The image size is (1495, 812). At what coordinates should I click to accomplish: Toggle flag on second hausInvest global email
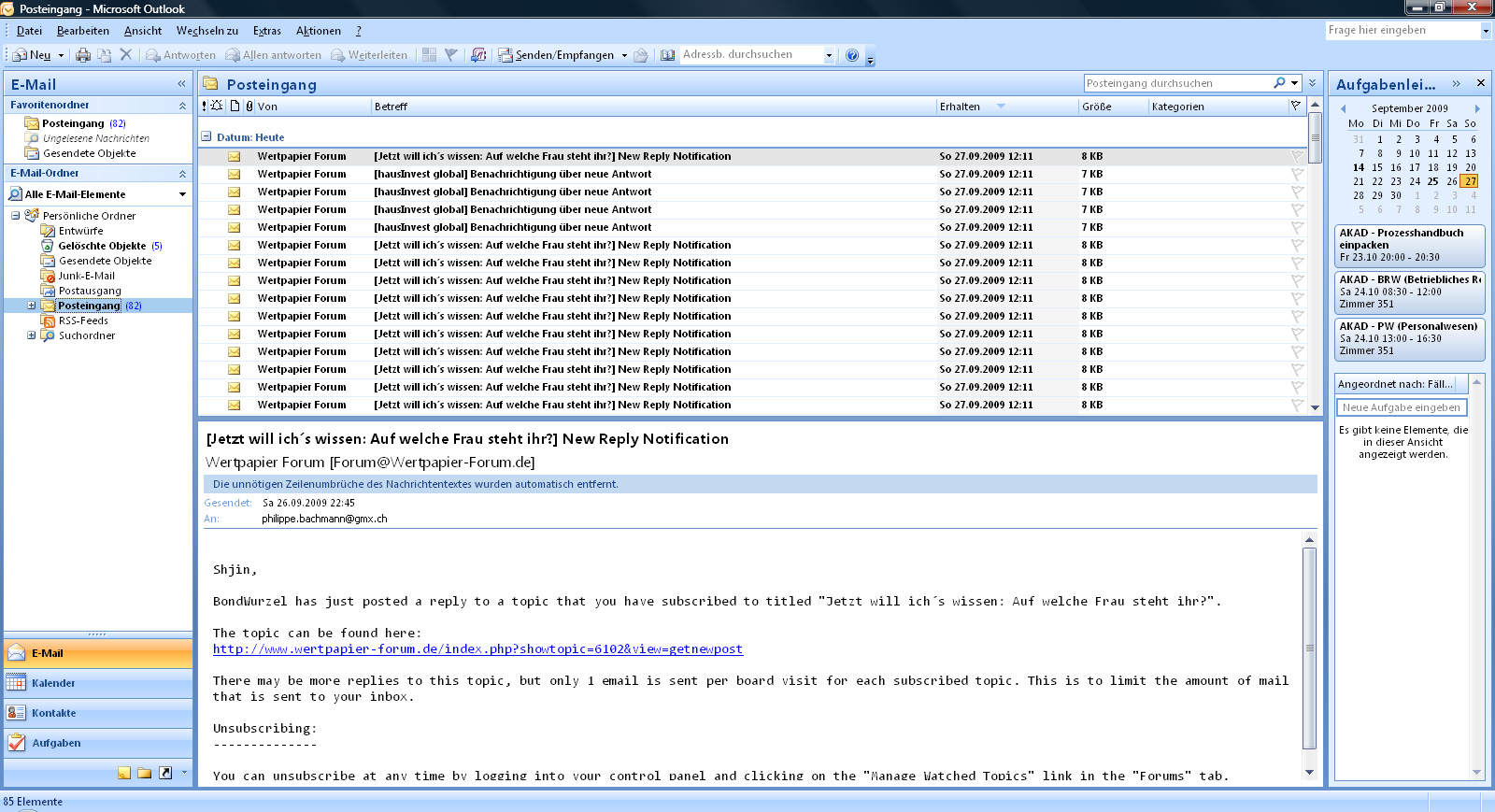click(1297, 192)
